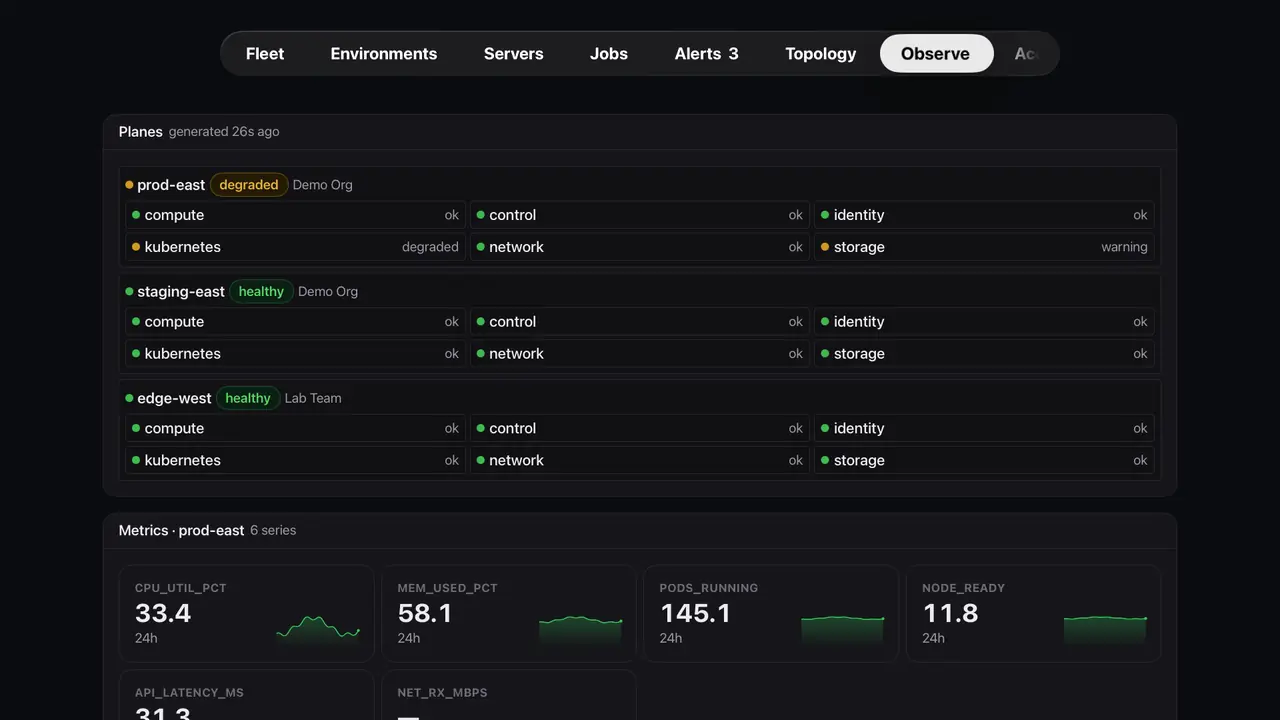
Task: Open the PODS_RUNNING sparkline chart
Action: point(843,629)
